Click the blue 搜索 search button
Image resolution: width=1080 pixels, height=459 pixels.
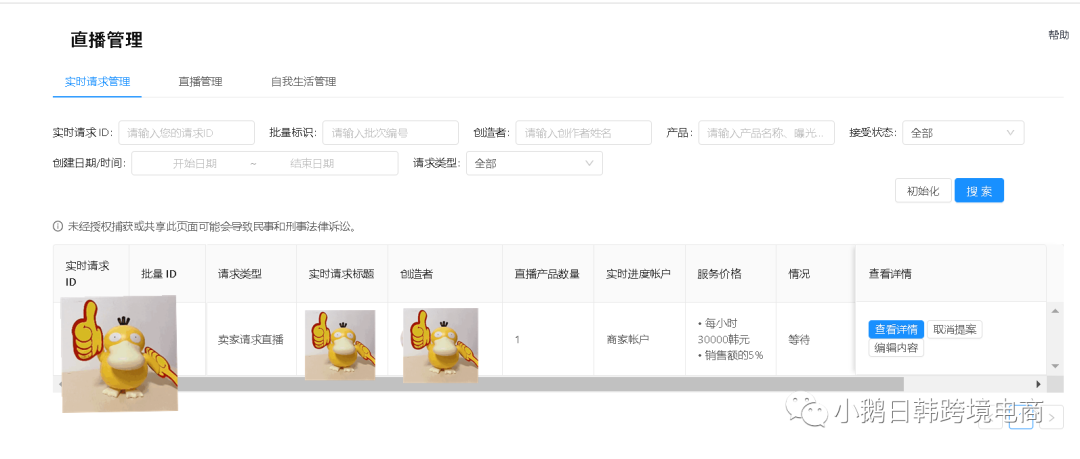tap(979, 191)
